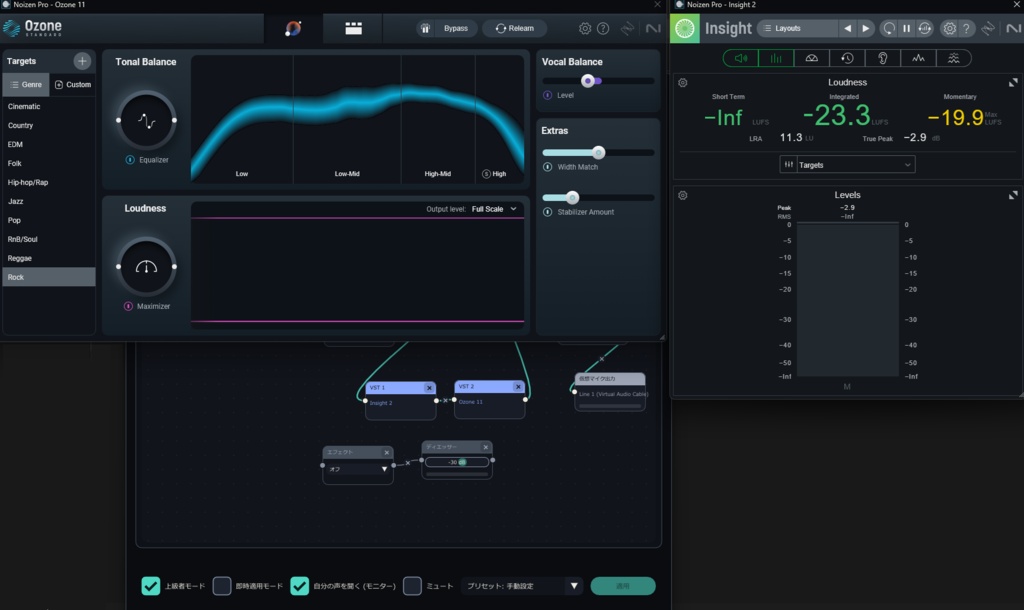The height and width of the screenshot is (610, 1024).
Task: Toggle Width Match power button
Action: pos(547,167)
